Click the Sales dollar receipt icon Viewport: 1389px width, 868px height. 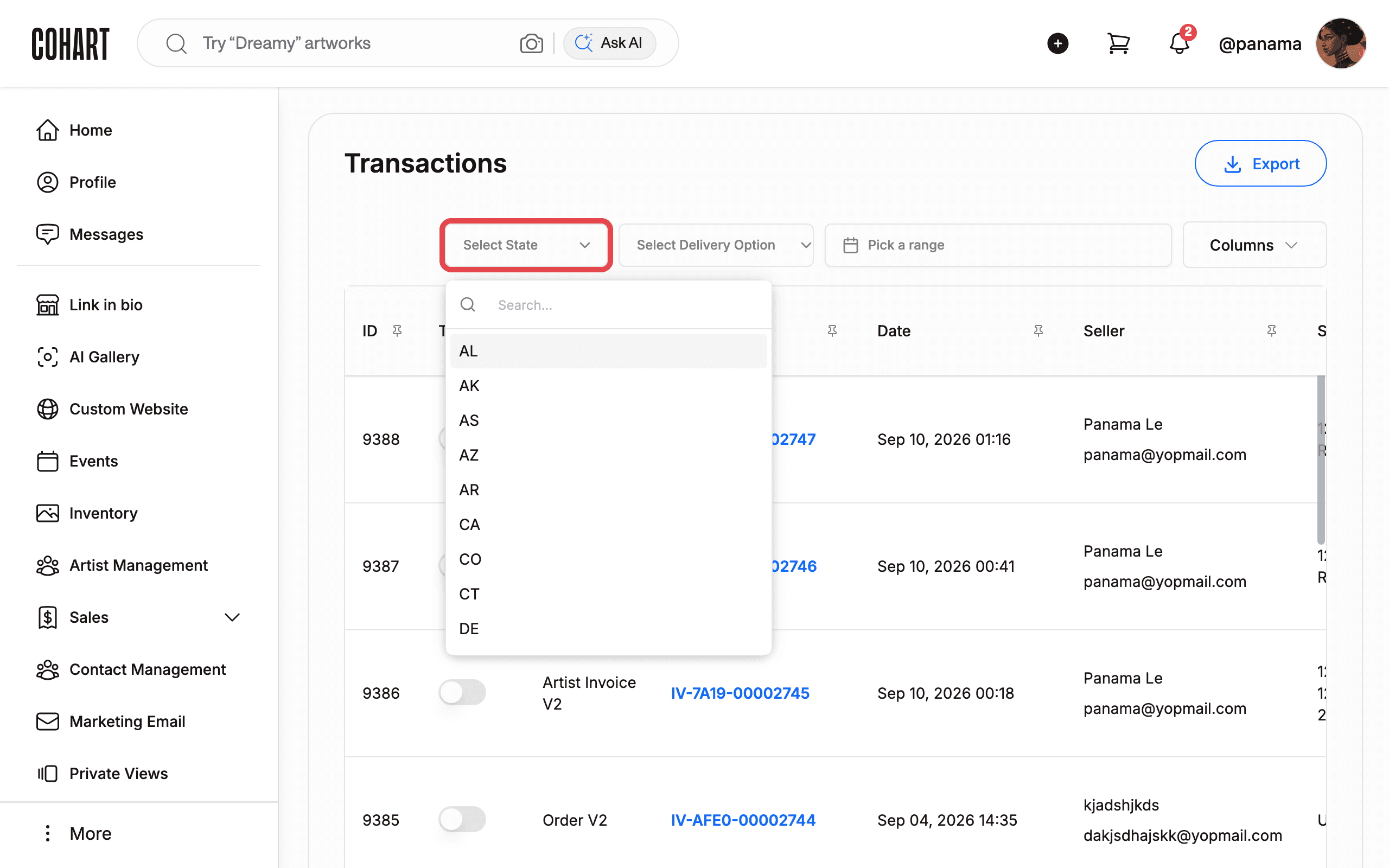click(48, 618)
